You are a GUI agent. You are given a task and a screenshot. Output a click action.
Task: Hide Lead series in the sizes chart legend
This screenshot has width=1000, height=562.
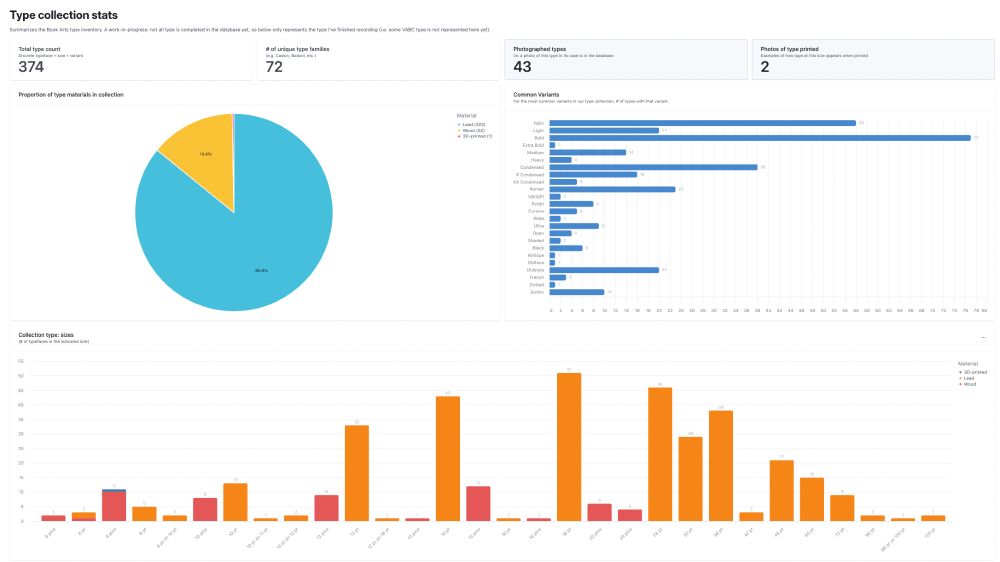[x=966, y=378]
